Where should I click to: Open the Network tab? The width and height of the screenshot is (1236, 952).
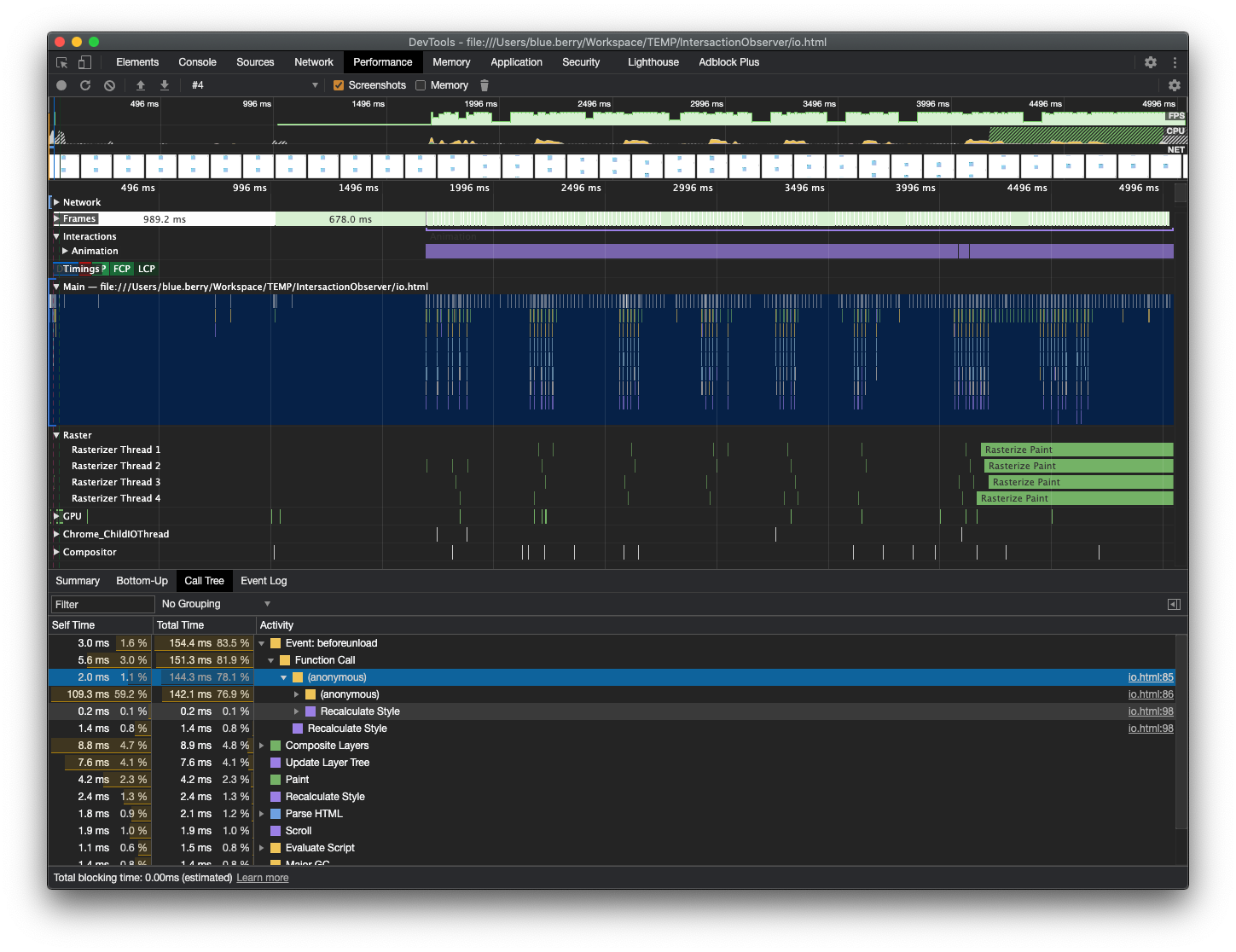click(x=314, y=62)
